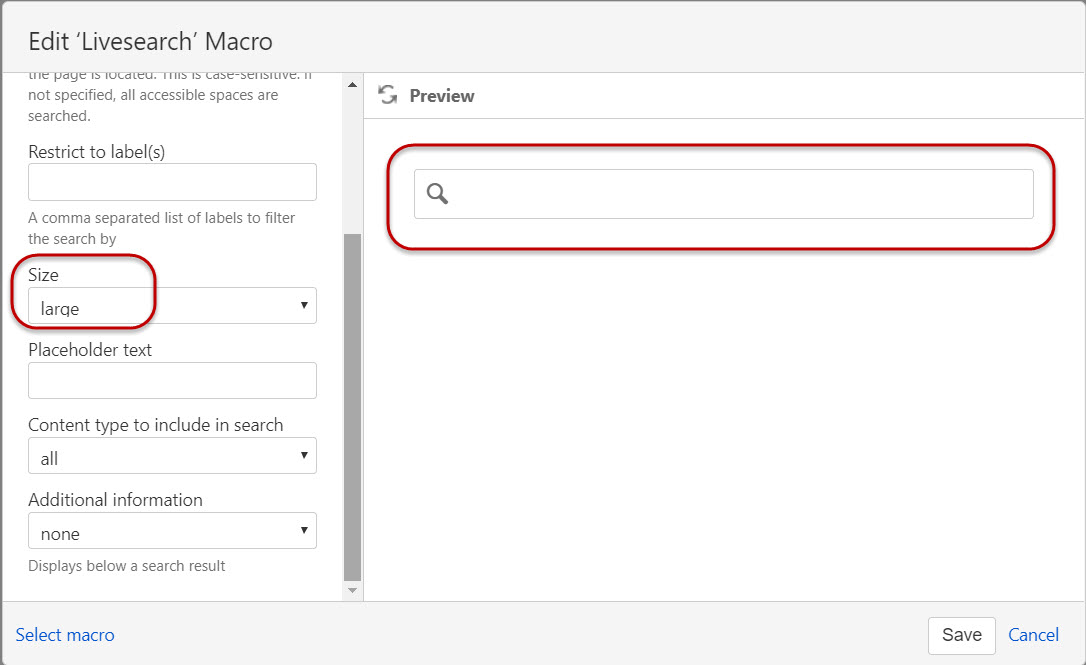This screenshot has width=1086, height=665.
Task: Save the Livesearch macro settings
Action: point(961,635)
